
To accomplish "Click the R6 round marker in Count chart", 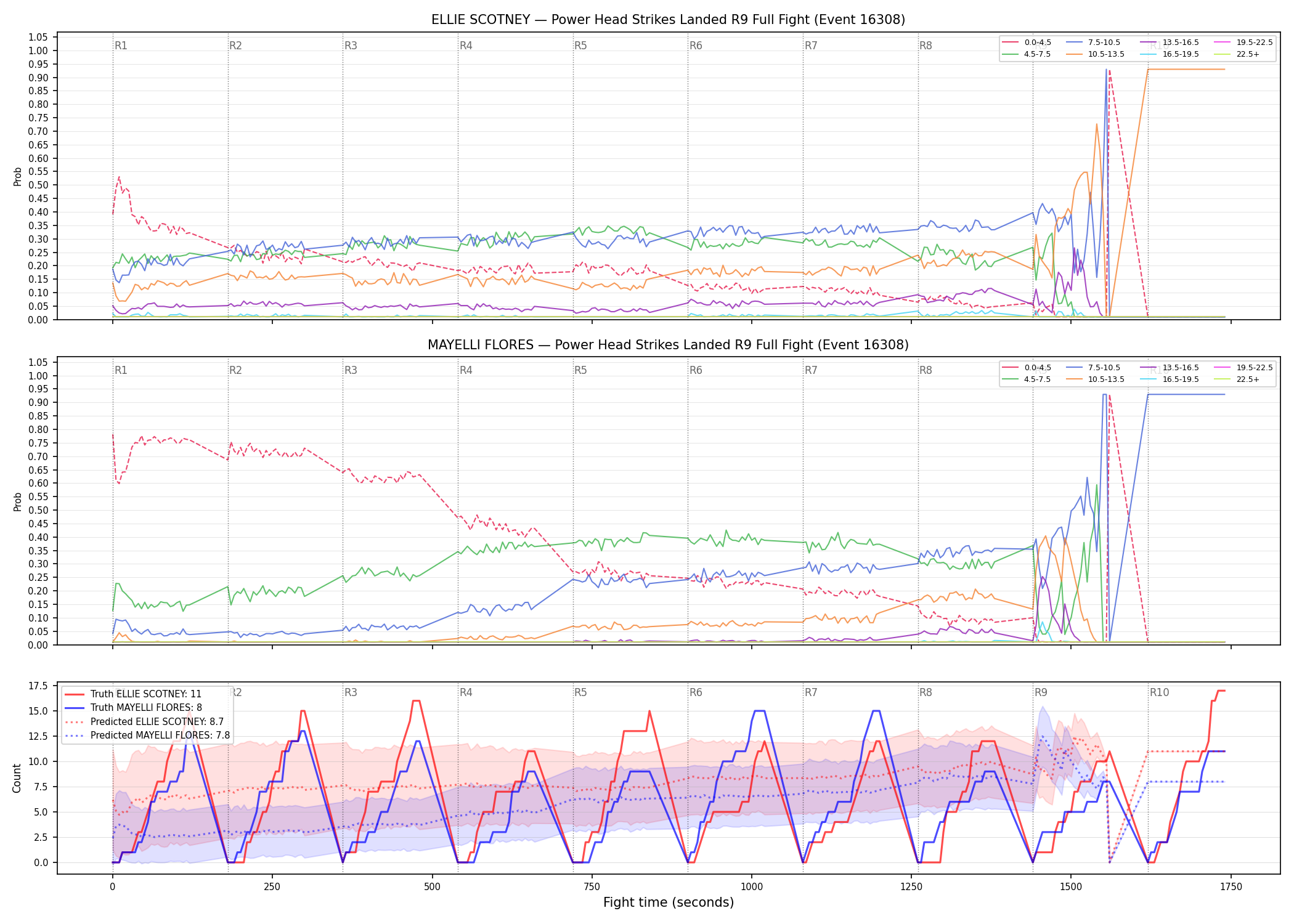I will point(696,692).
